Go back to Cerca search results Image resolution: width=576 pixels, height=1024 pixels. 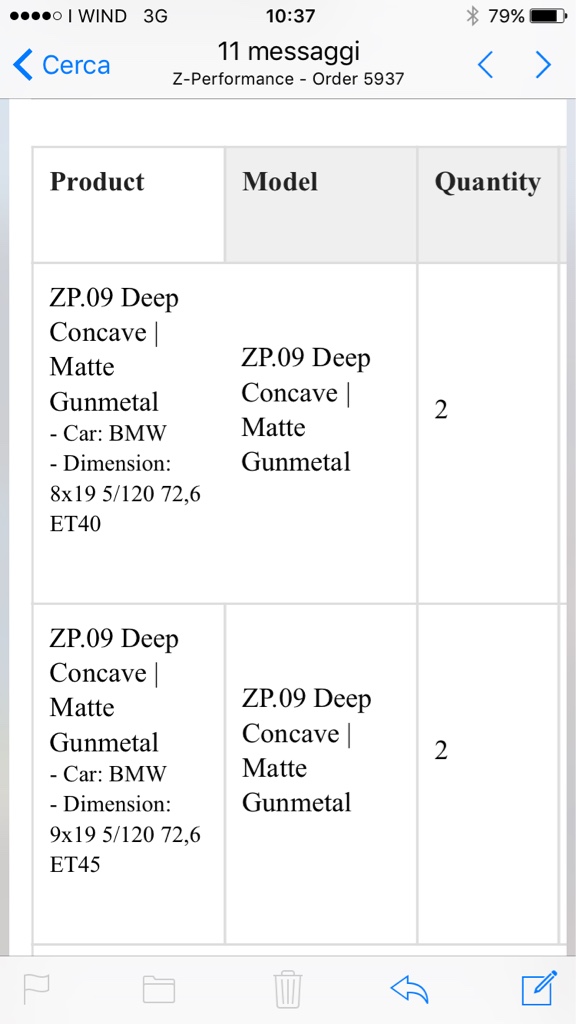click(x=61, y=65)
